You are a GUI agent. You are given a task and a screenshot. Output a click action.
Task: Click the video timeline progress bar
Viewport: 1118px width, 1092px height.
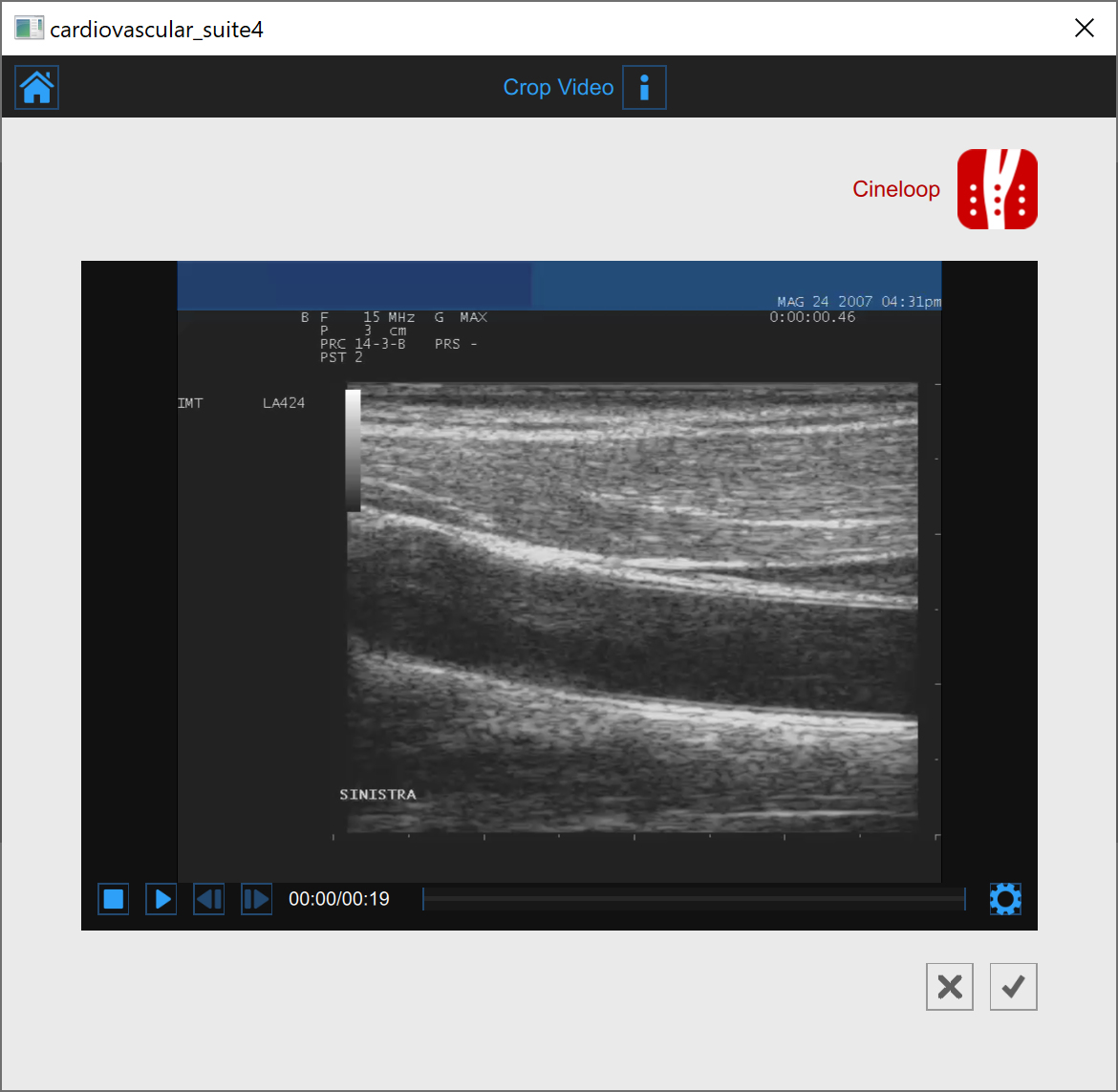coord(694,899)
